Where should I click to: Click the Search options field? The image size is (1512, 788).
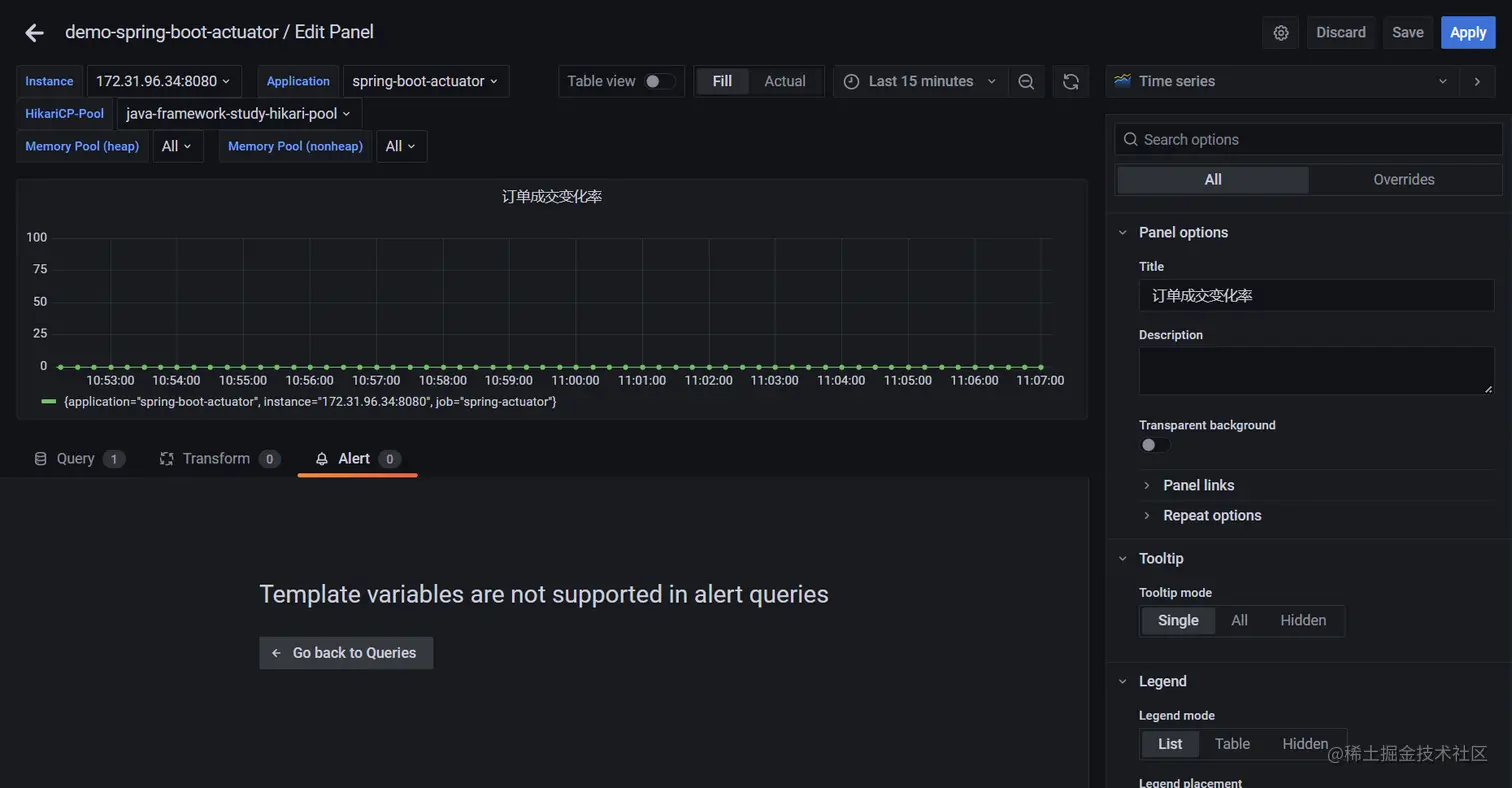[x=1308, y=140]
